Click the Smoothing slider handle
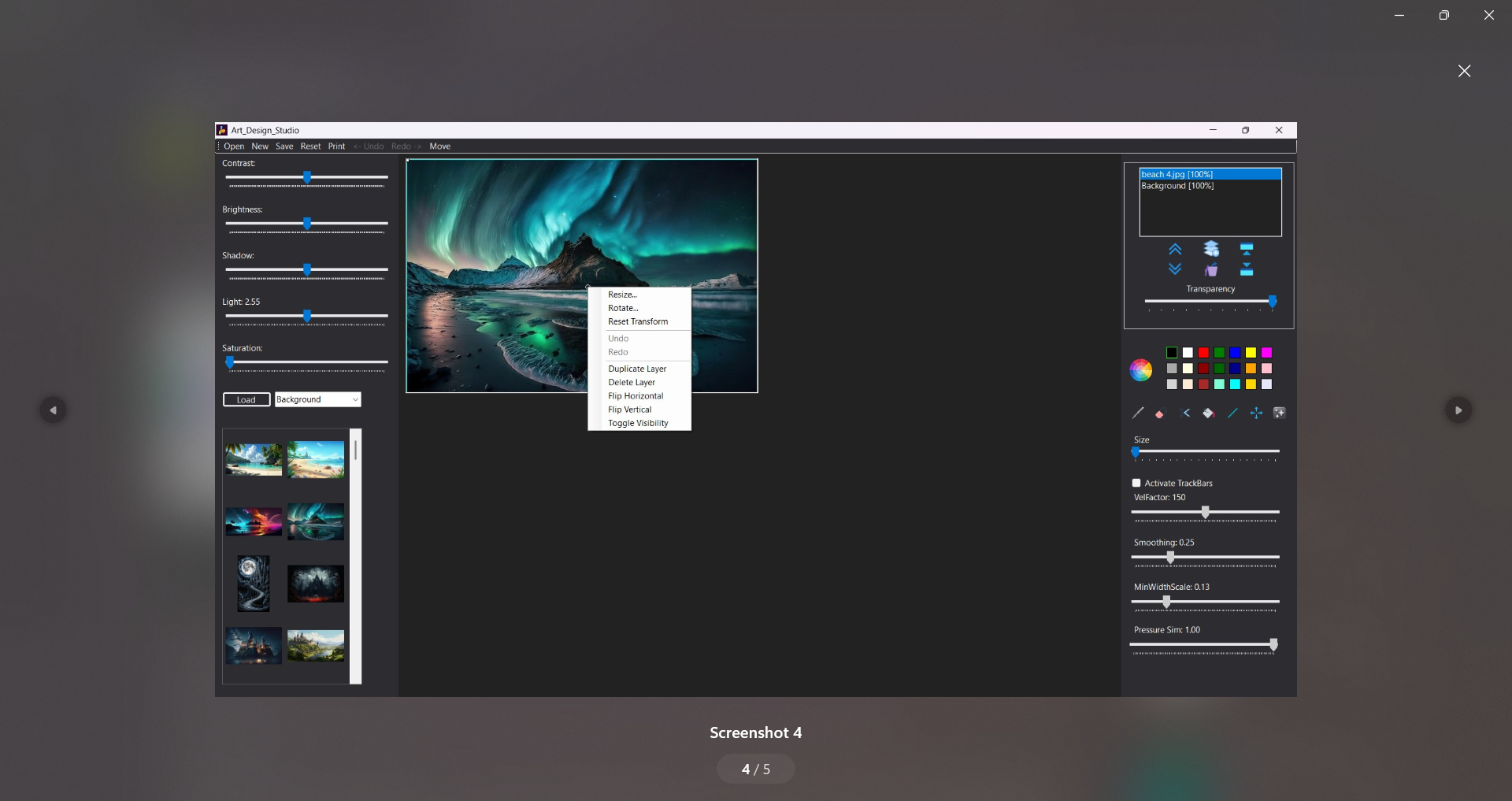Image resolution: width=1512 pixels, height=801 pixels. (1170, 557)
